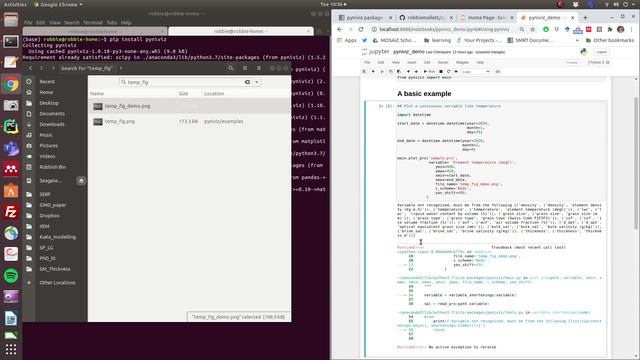
Task: Open the cell type Code dropdown
Action: pos(476,71)
